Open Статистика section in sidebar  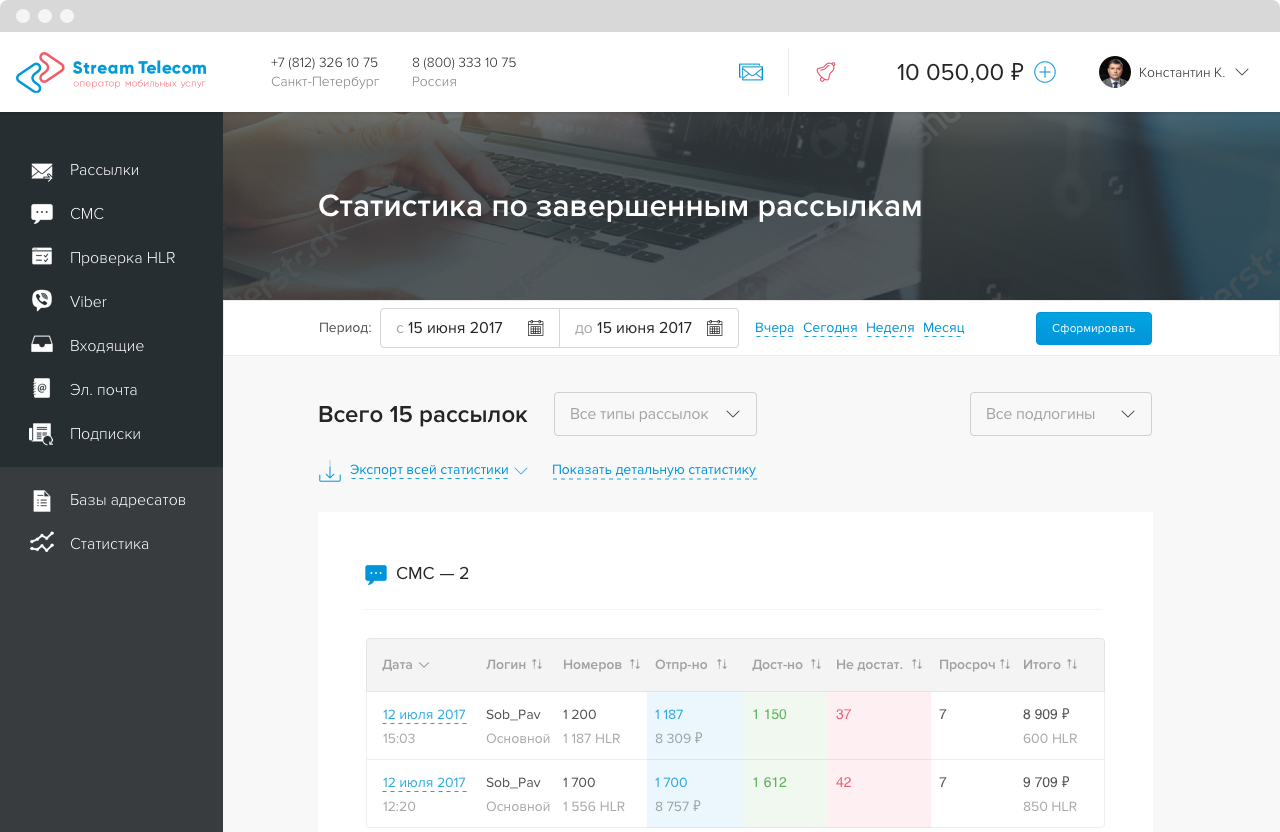pyautogui.click(x=109, y=544)
